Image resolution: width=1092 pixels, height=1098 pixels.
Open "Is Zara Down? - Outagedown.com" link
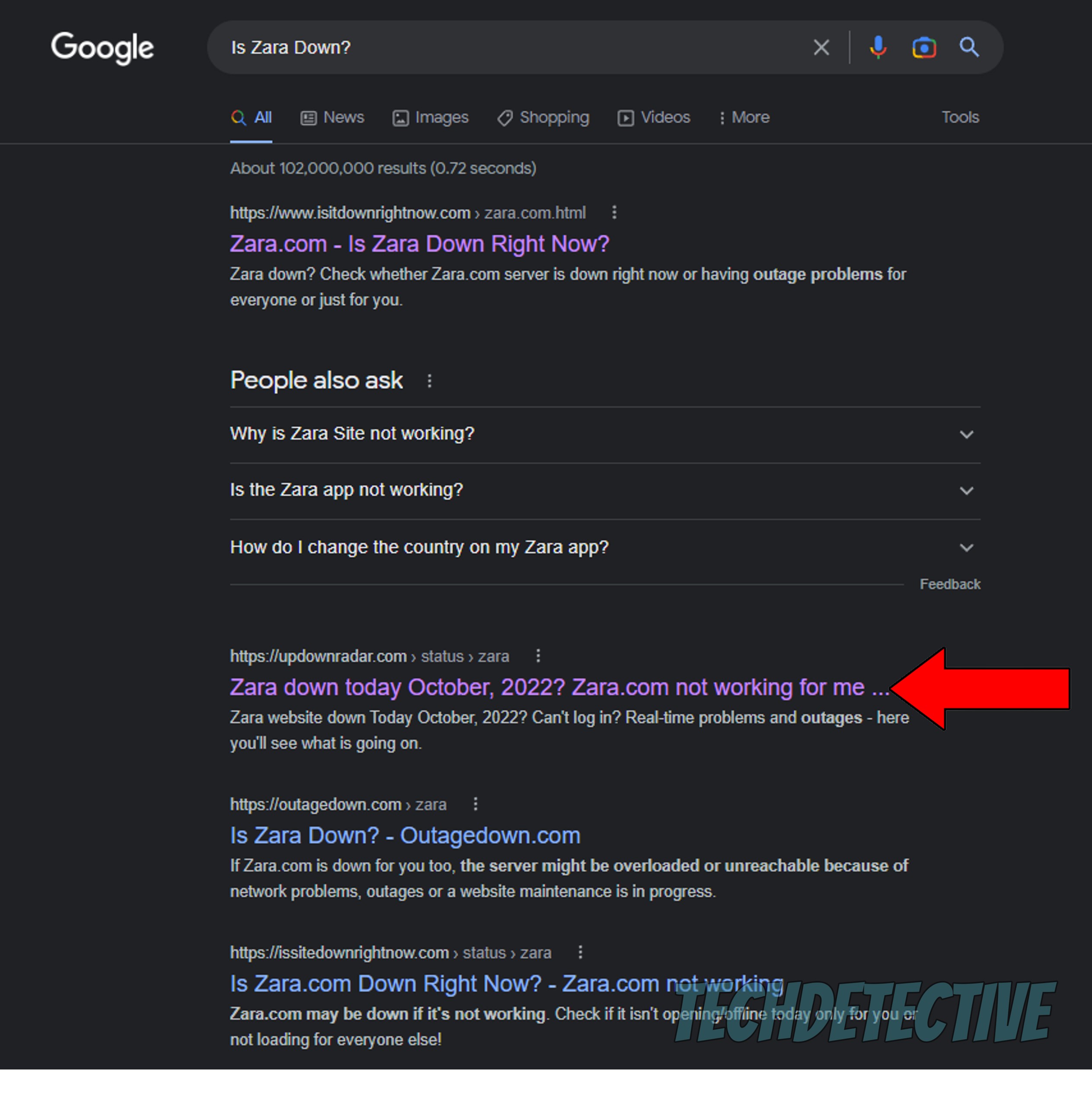405,835
